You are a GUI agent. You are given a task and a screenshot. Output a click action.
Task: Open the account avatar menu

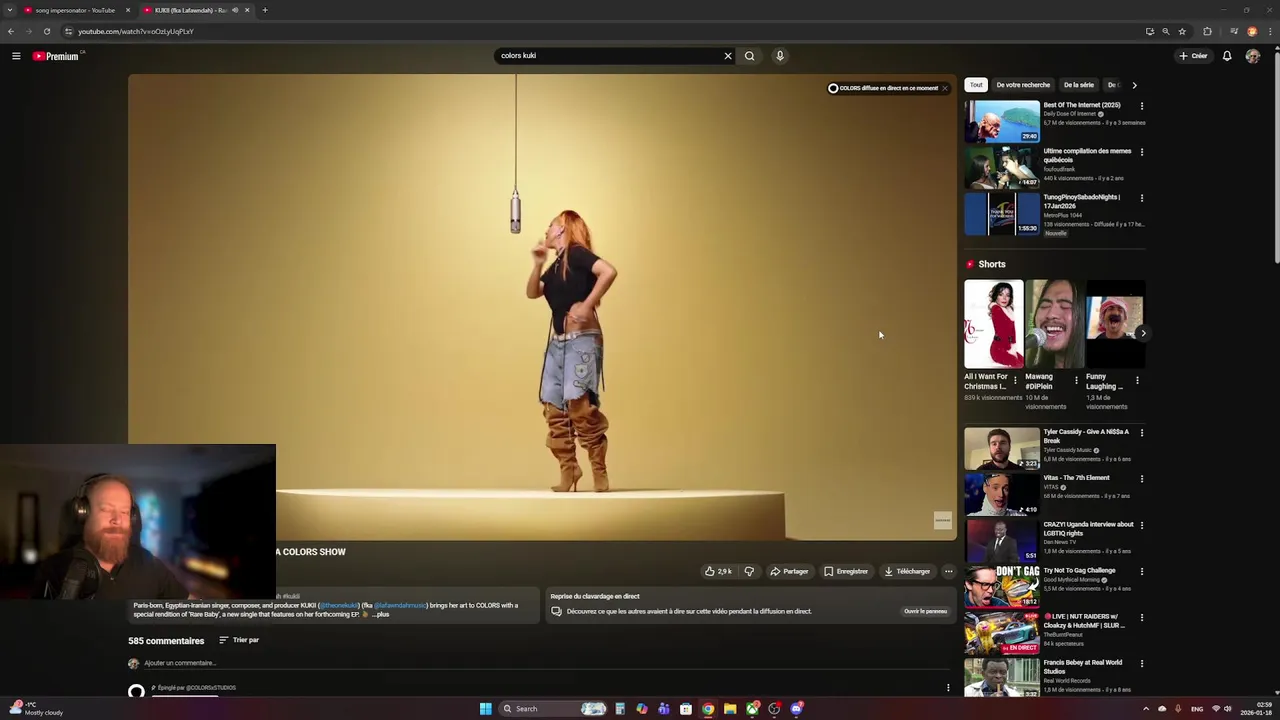1252,56
